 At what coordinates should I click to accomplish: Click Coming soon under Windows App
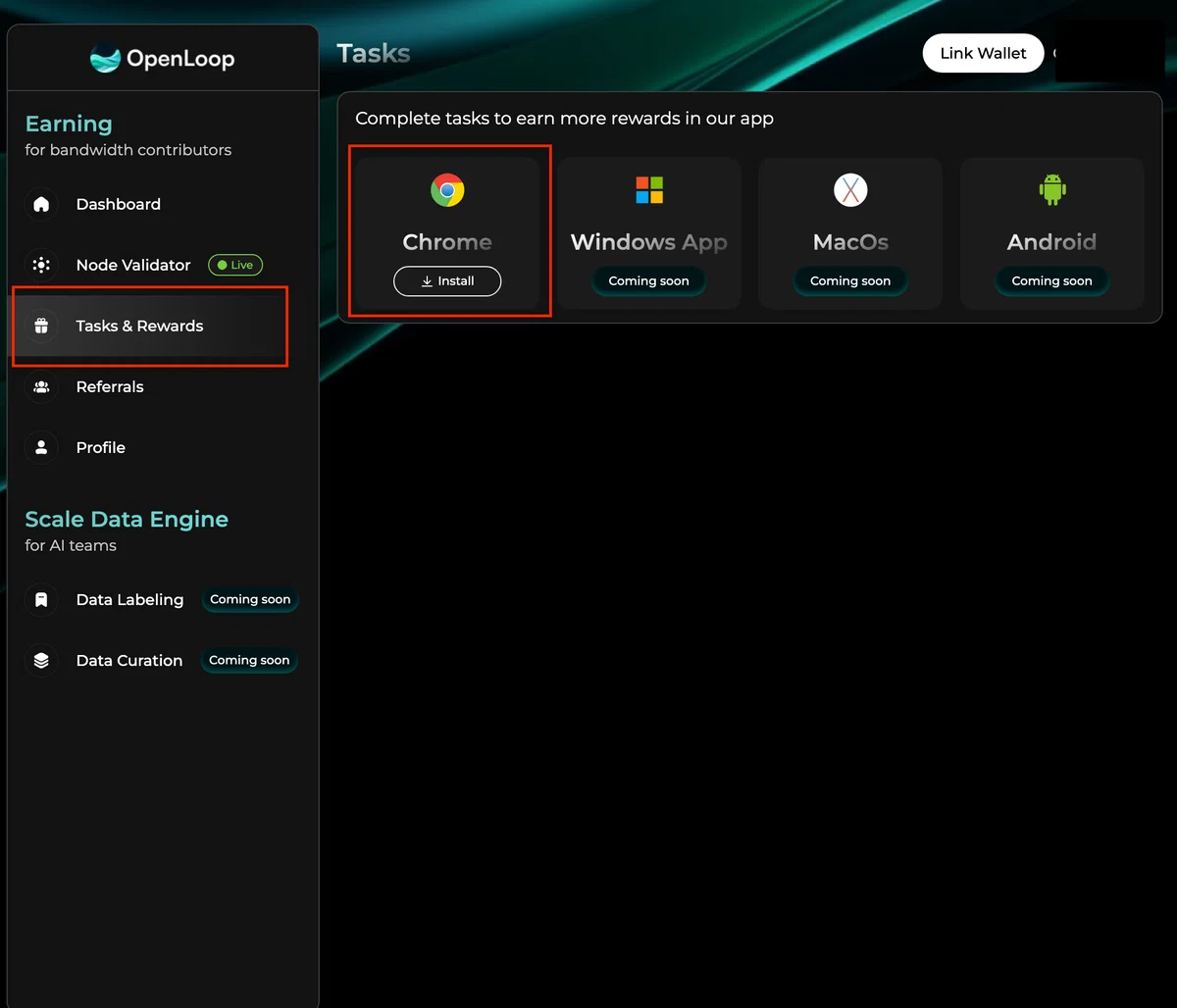pos(648,280)
